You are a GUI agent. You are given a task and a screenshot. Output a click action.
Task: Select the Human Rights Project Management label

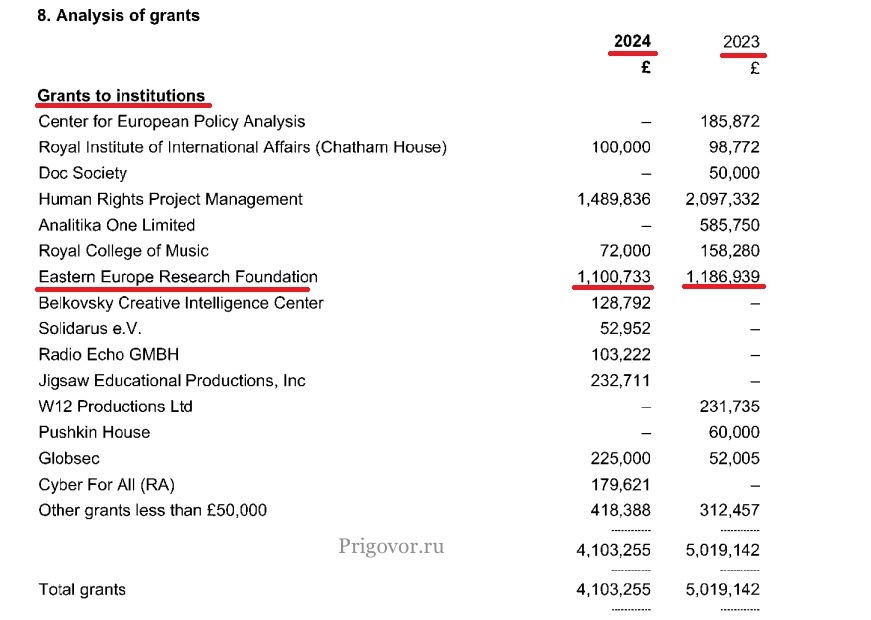[x=170, y=199]
